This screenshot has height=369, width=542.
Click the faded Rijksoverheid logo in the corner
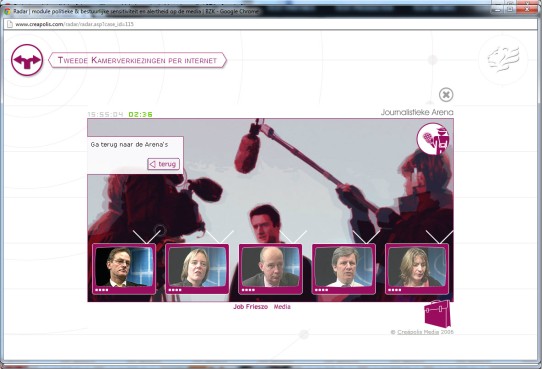point(503,59)
